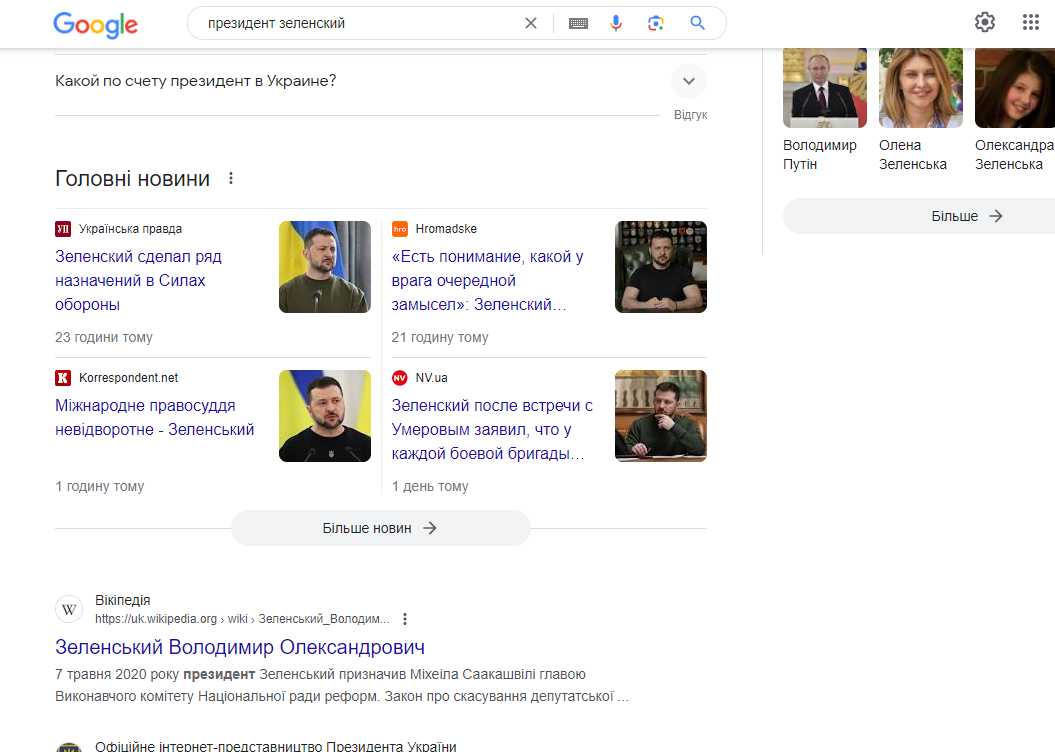
Task: Open the Зеленський Володимир Олександрович Wikipedia link
Action: click(x=240, y=647)
